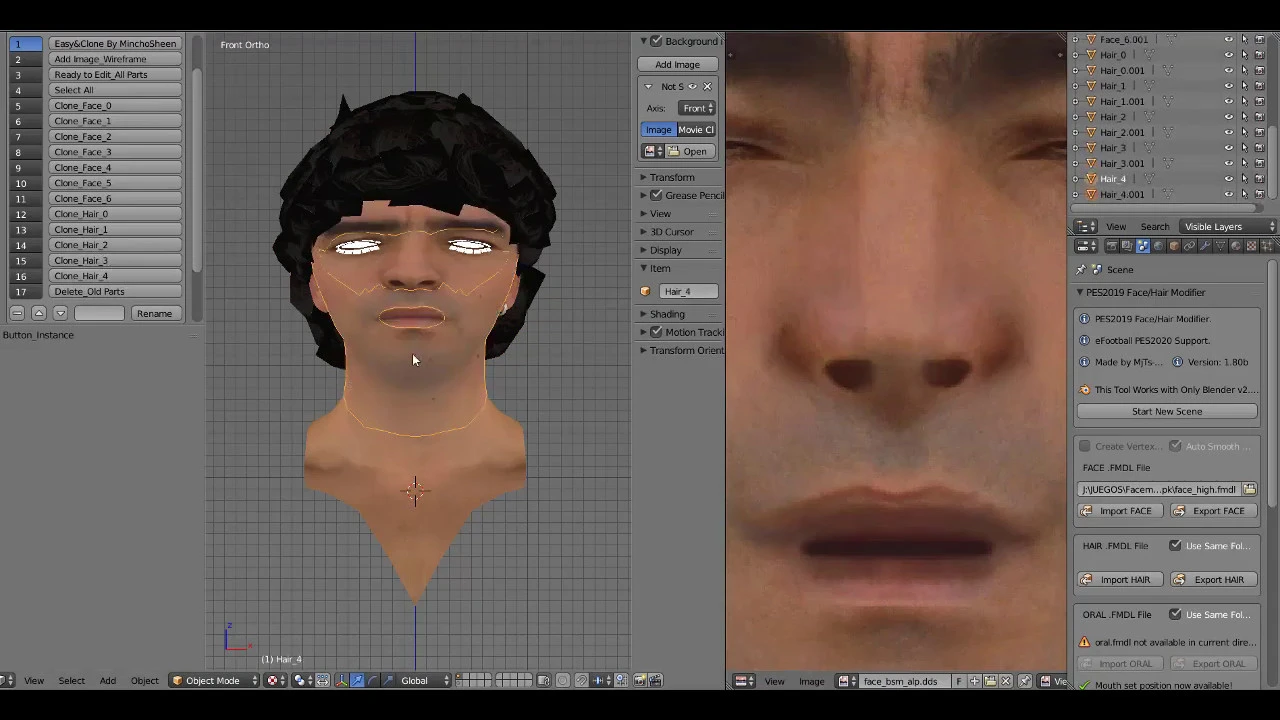Toggle the Grease Pencil checkbox
Viewport: 1280px width, 720px height.
point(656,195)
